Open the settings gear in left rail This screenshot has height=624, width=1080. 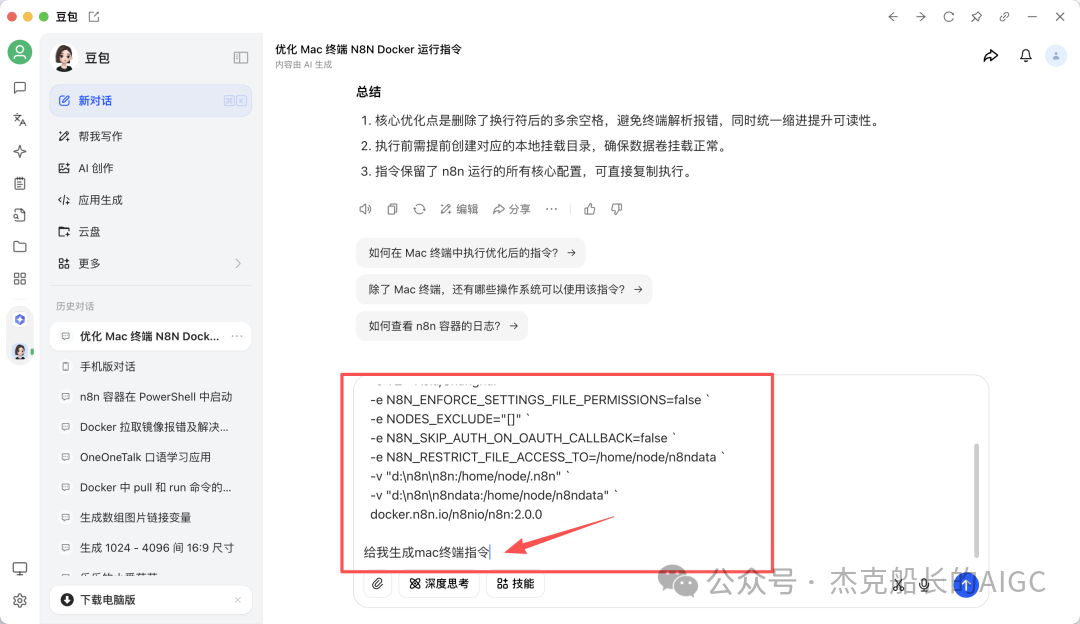point(19,601)
